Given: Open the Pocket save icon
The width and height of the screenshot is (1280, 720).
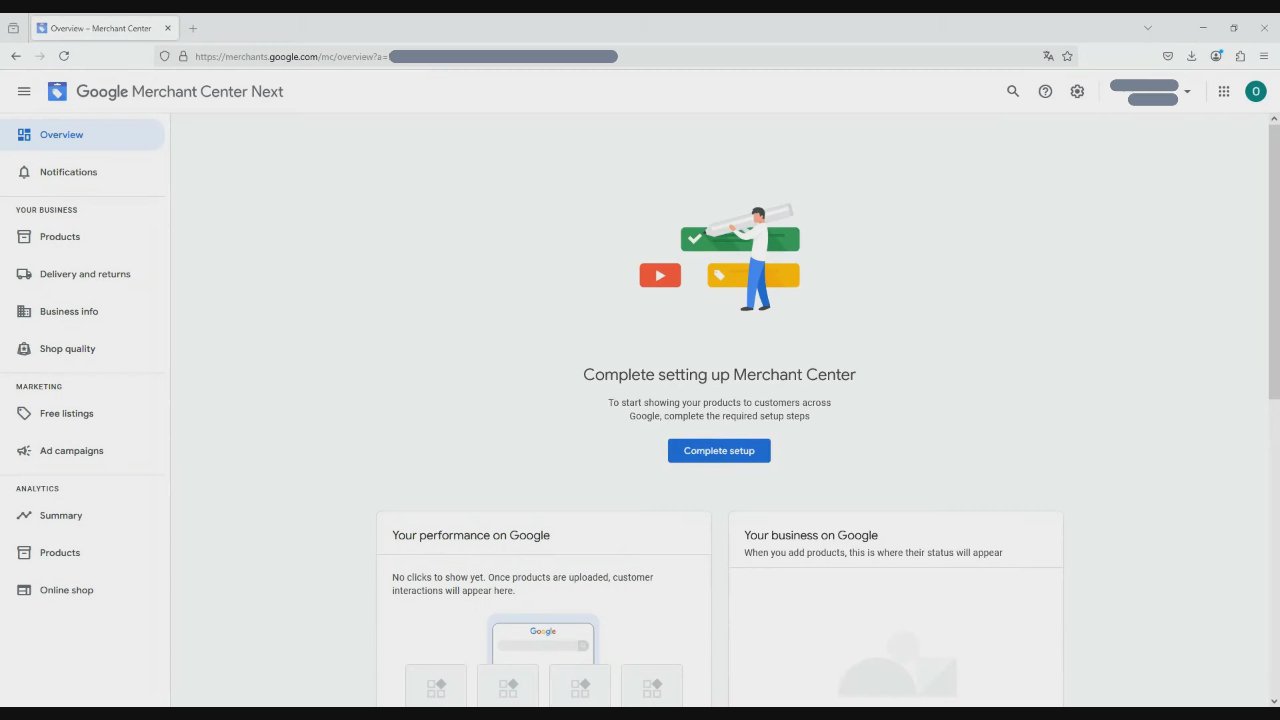Looking at the screenshot, I should [x=1167, y=56].
